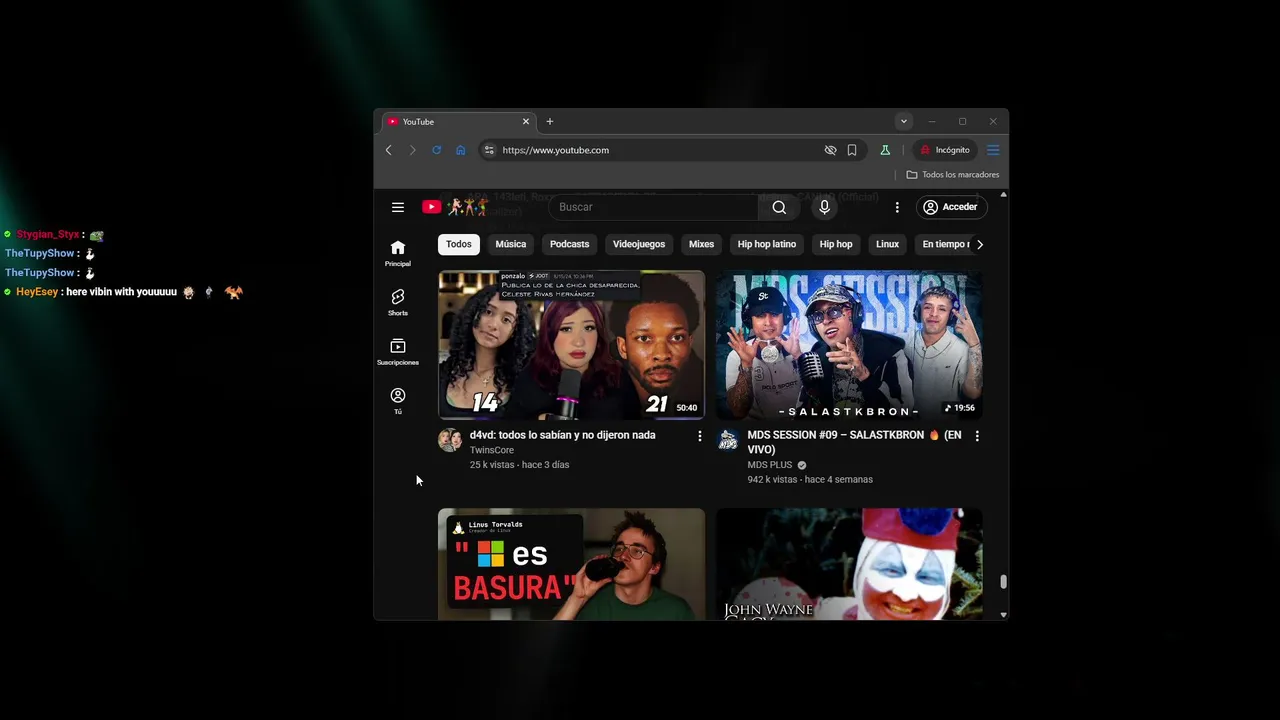Click the 50:40 duration badge
This screenshot has height=720, width=1280.
(687, 408)
